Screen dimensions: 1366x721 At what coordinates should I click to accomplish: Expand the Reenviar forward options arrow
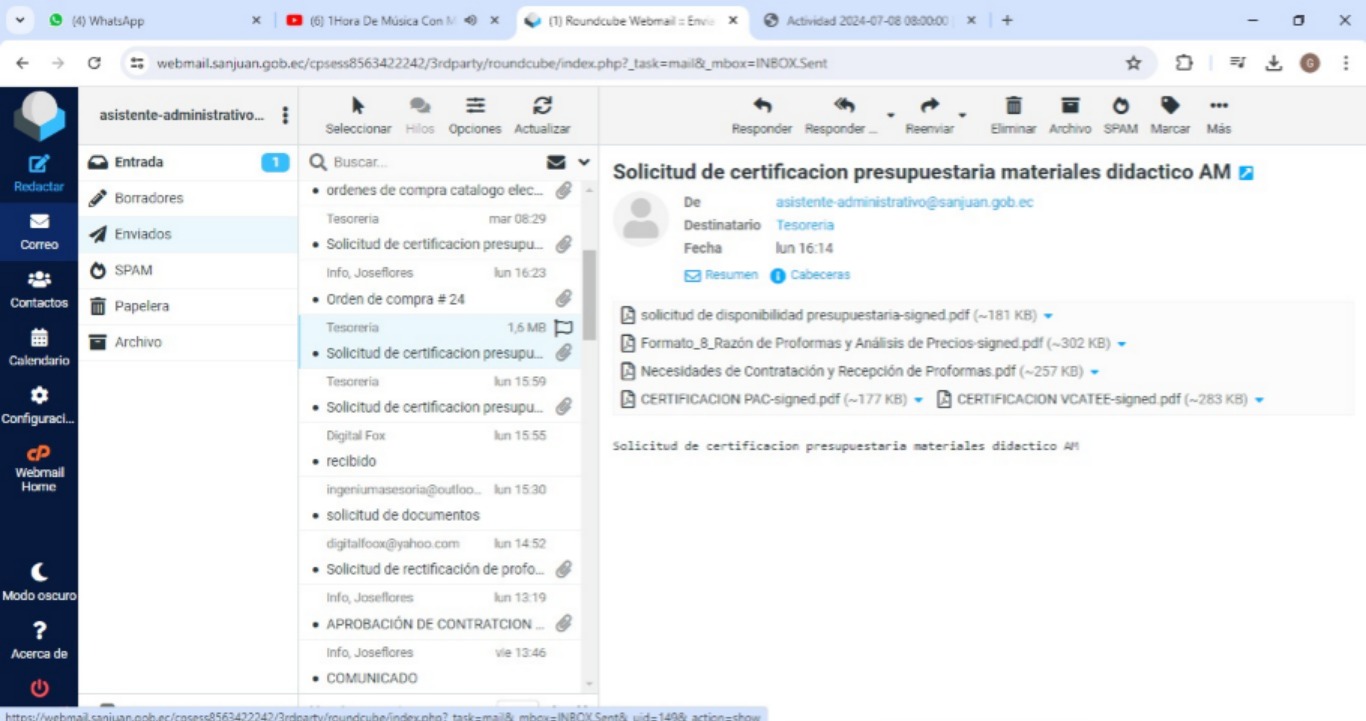point(962,115)
